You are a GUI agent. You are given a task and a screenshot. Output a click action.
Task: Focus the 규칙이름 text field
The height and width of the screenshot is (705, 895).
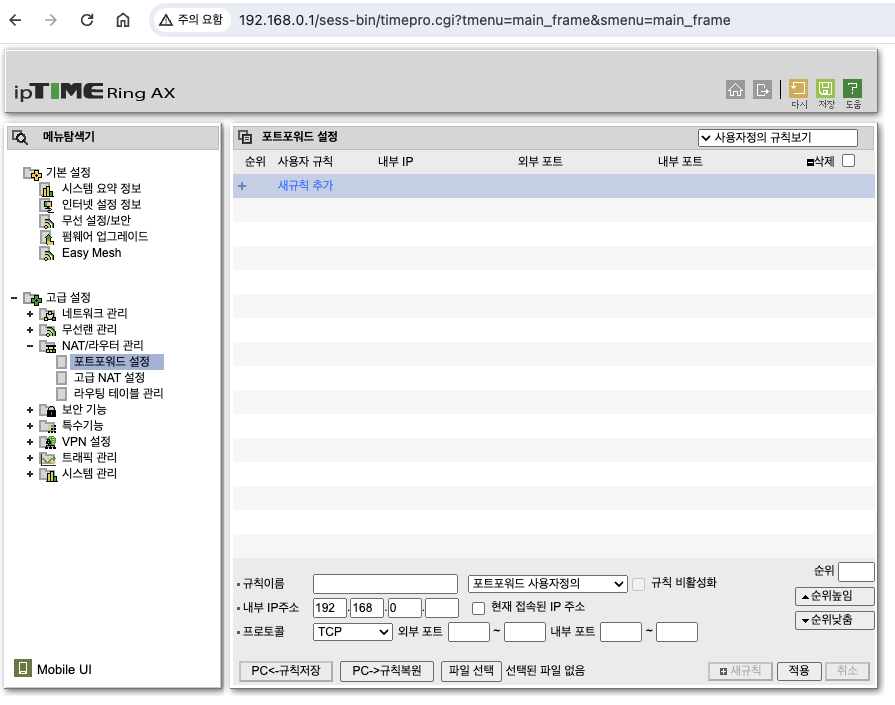(385, 584)
